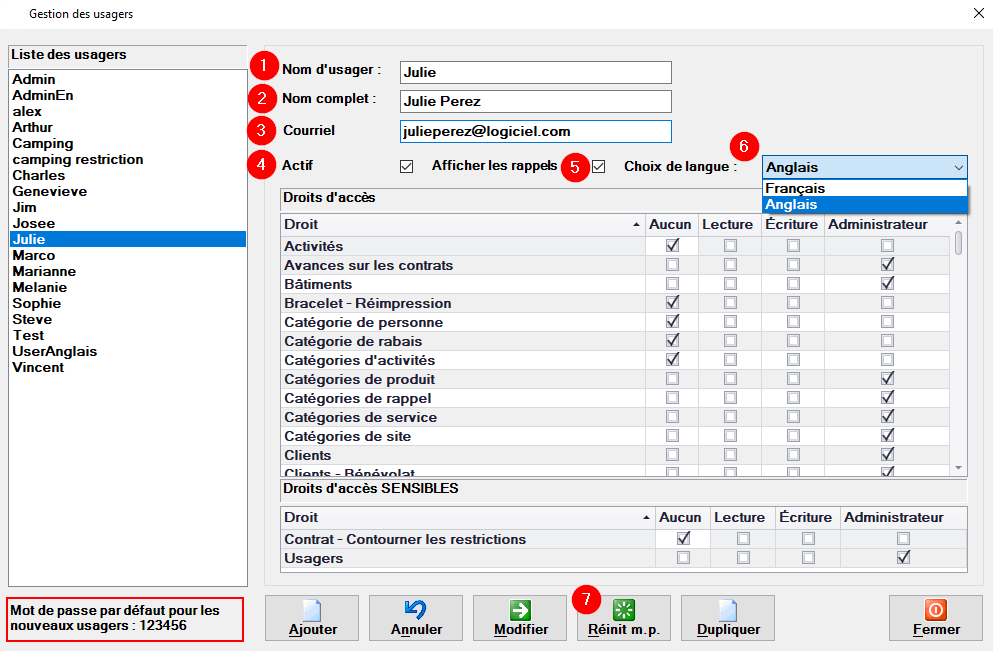The height and width of the screenshot is (651, 993).
Task: Check Lecture for the Activités row
Action: [730, 246]
